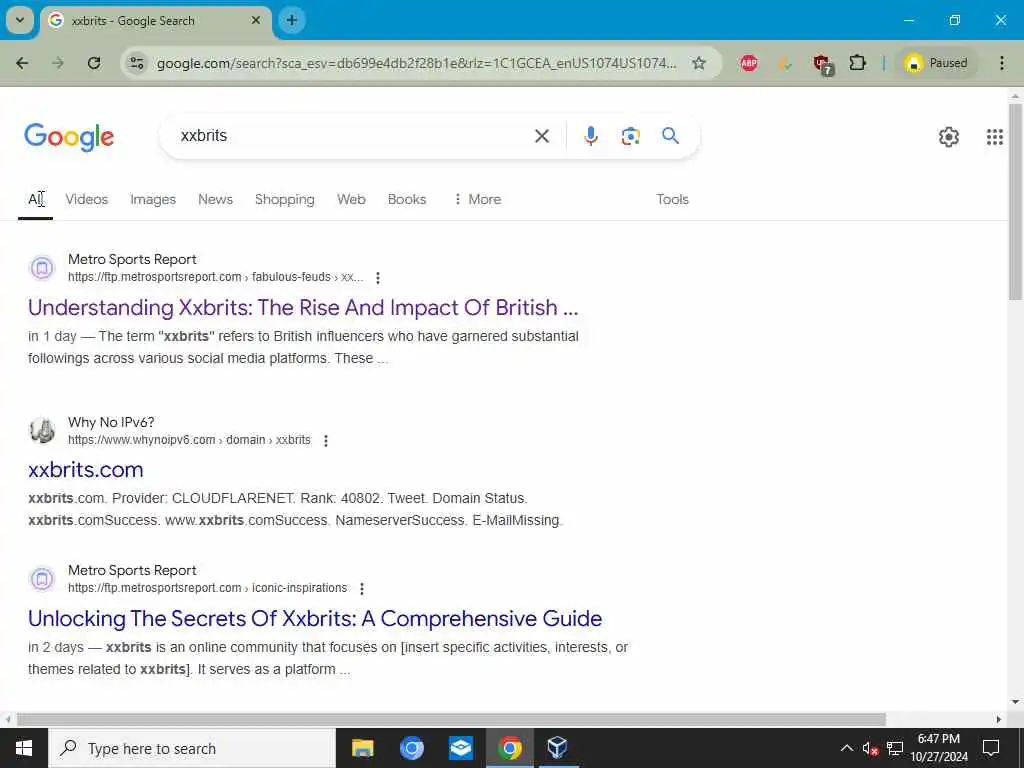The height and width of the screenshot is (768, 1024).
Task: Open options for fabulous-feuds result
Action: point(378,278)
